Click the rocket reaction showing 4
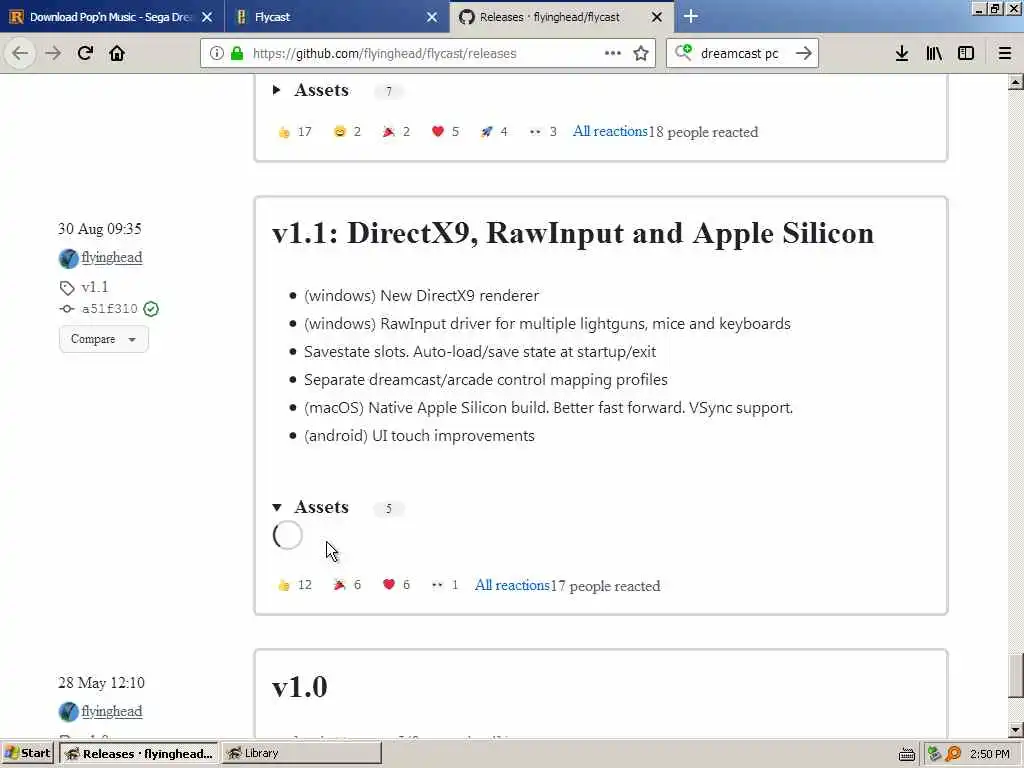Viewport: 1024px width, 768px height. (494, 132)
